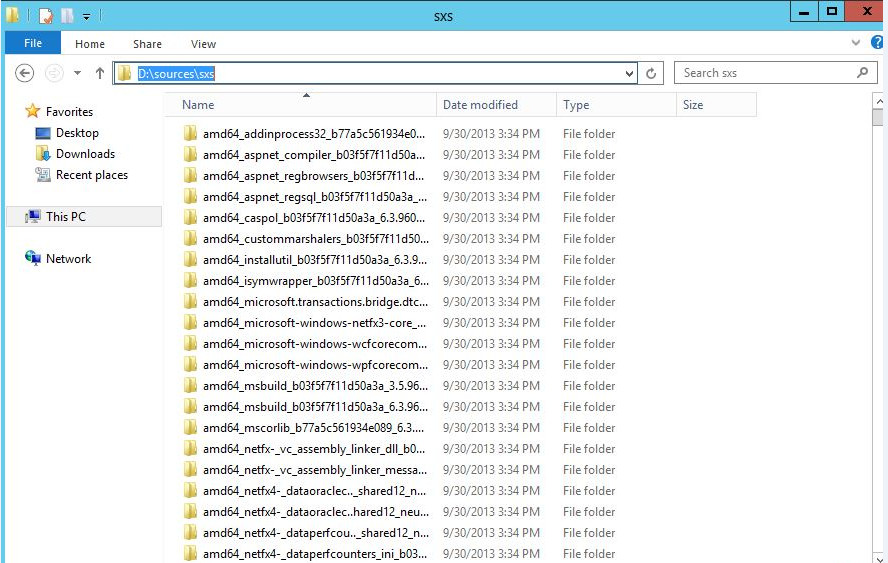This screenshot has width=888, height=563.
Task: Open the recent locations dropdown arrow
Action: point(77,73)
